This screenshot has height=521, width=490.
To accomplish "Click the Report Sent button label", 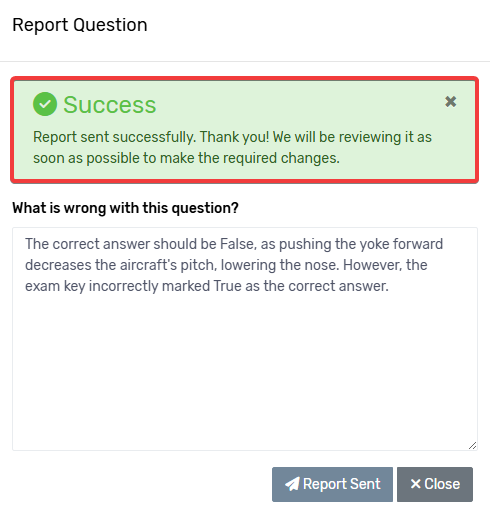I will (x=342, y=484).
